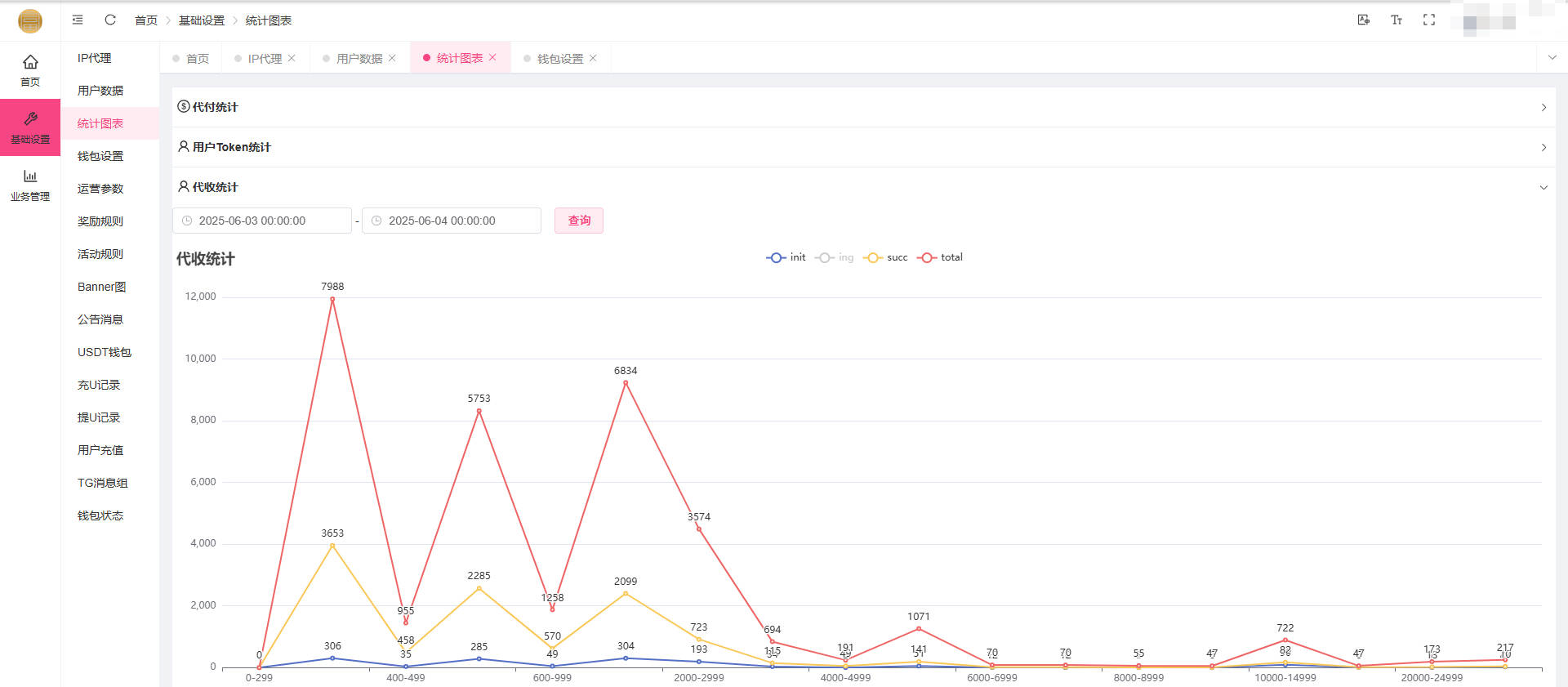Toggle fullscreen mode icon
1568x687 pixels.
pos(1428,20)
